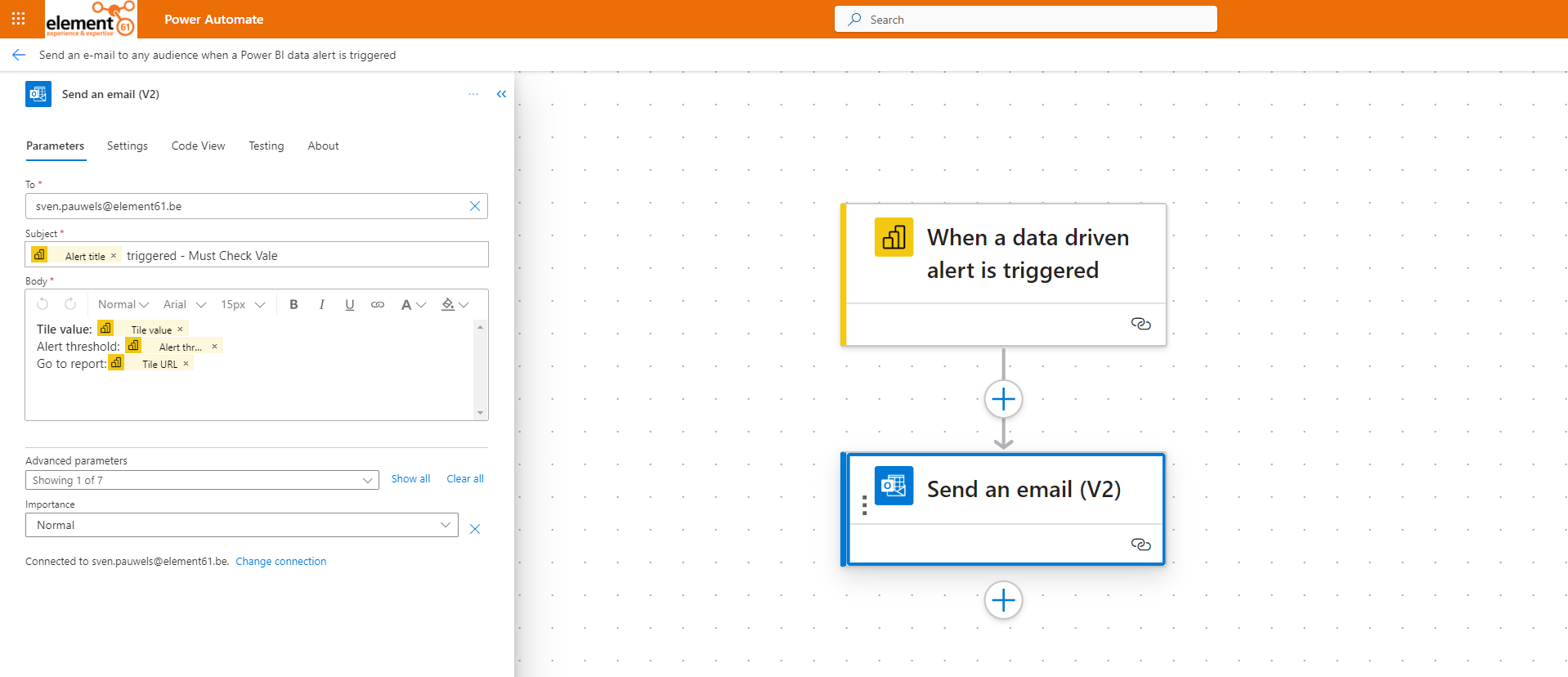Open the font color picker
Screen dimensions: 1568x677
click(414, 304)
